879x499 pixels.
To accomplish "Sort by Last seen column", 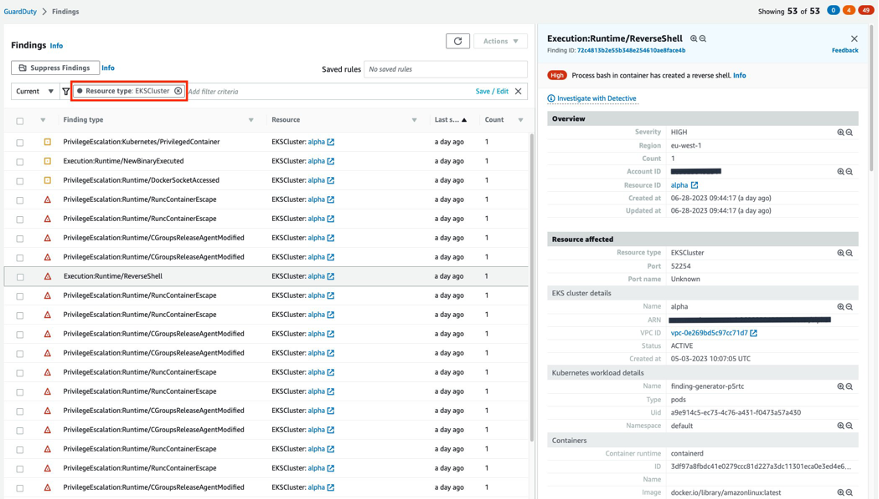I will 451,120.
